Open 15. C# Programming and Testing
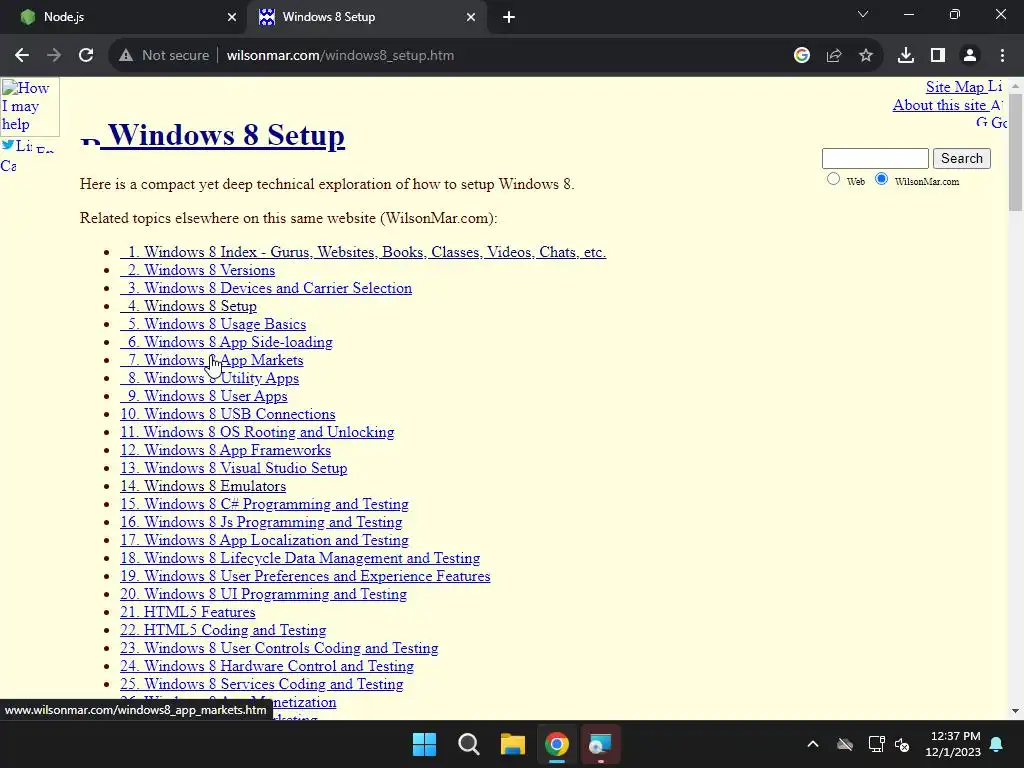 click(264, 504)
